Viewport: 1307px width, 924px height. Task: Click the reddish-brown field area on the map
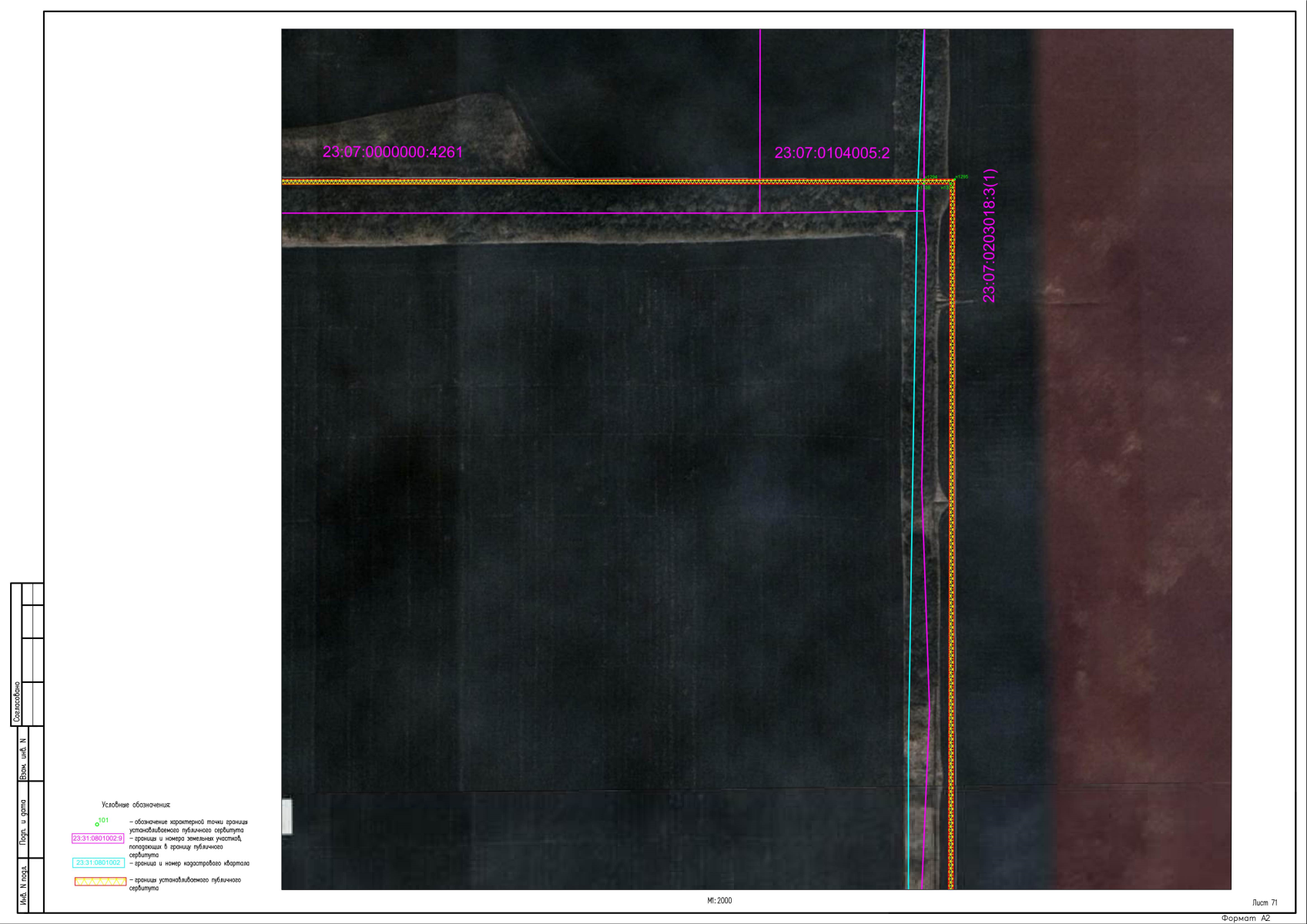tap(1132, 462)
